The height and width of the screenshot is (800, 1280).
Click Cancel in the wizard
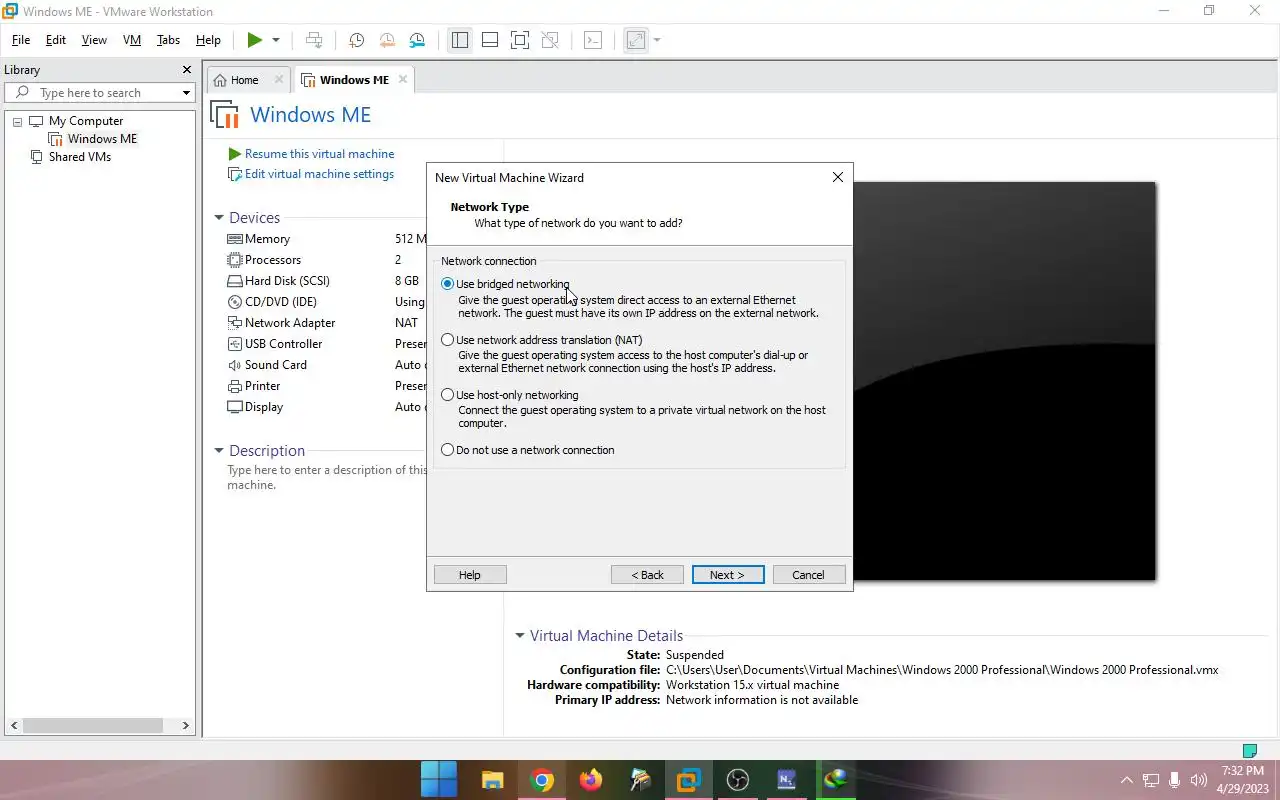(x=808, y=575)
